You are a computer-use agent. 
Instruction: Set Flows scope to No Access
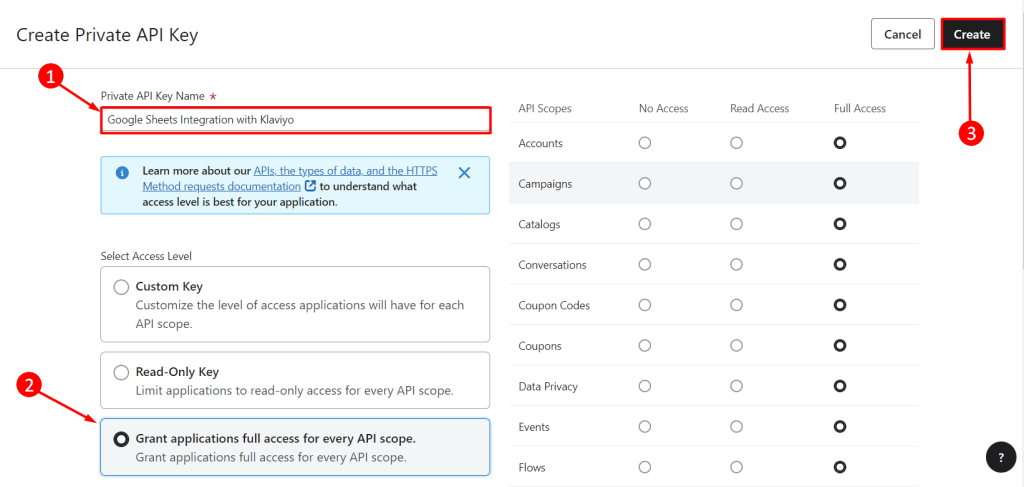(x=645, y=467)
